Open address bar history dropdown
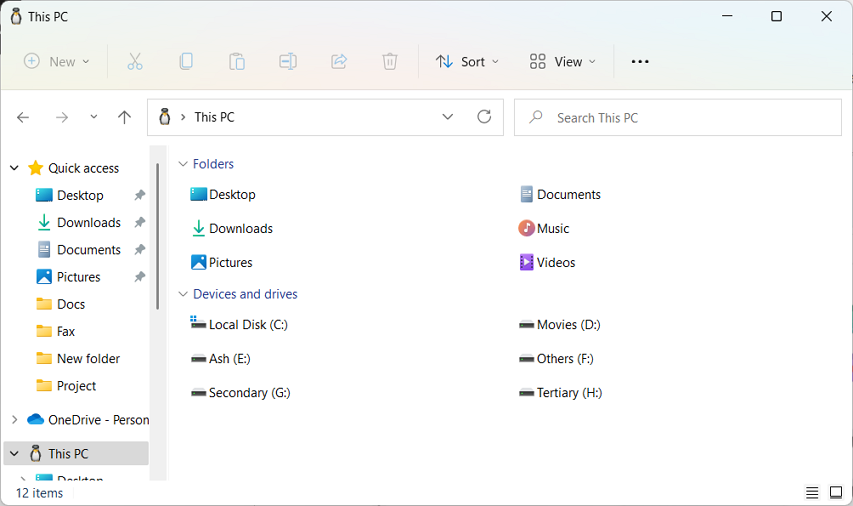 tap(448, 117)
